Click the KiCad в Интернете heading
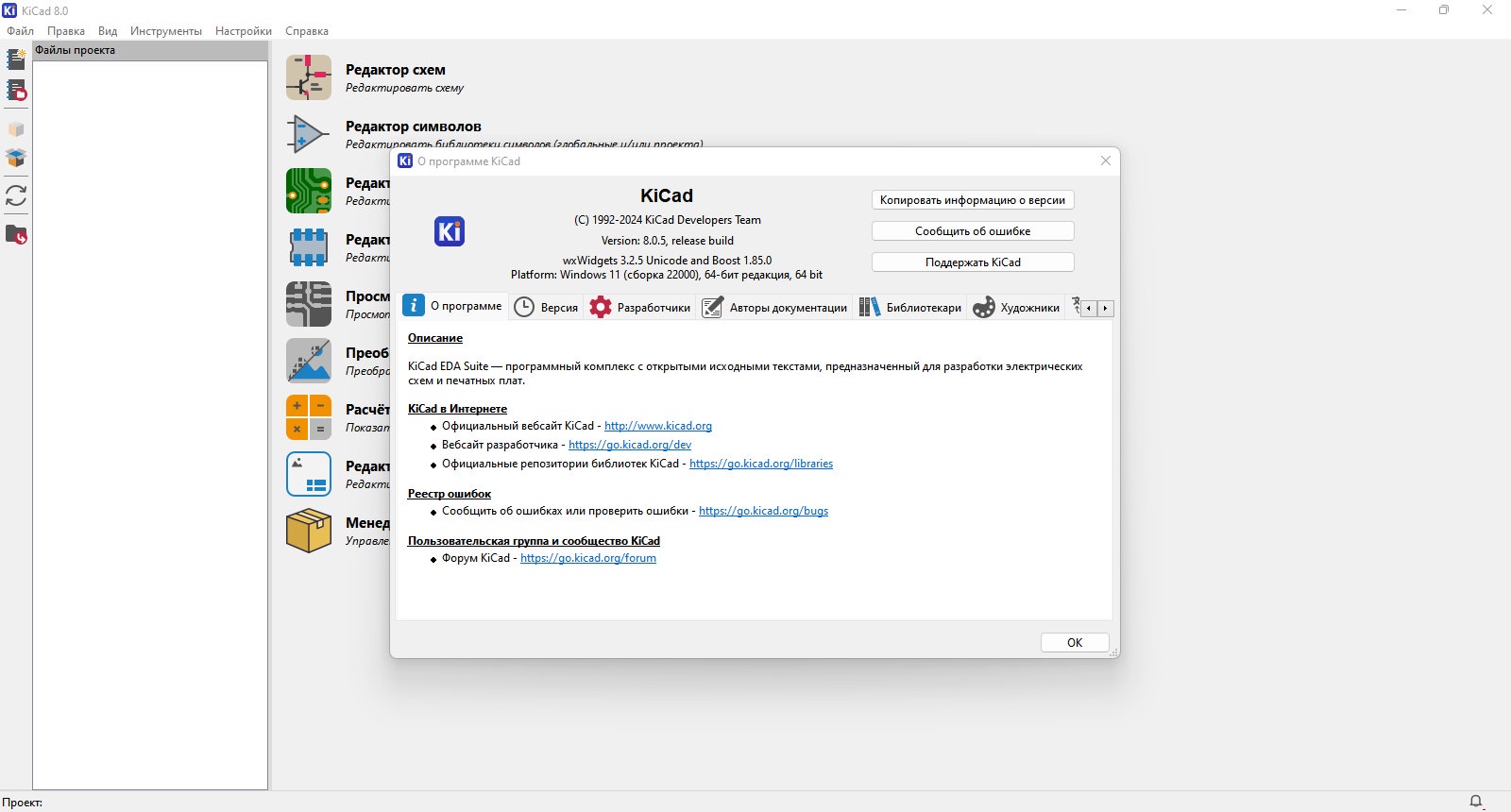The width and height of the screenshot is (1511, 812). click(457, 409)
